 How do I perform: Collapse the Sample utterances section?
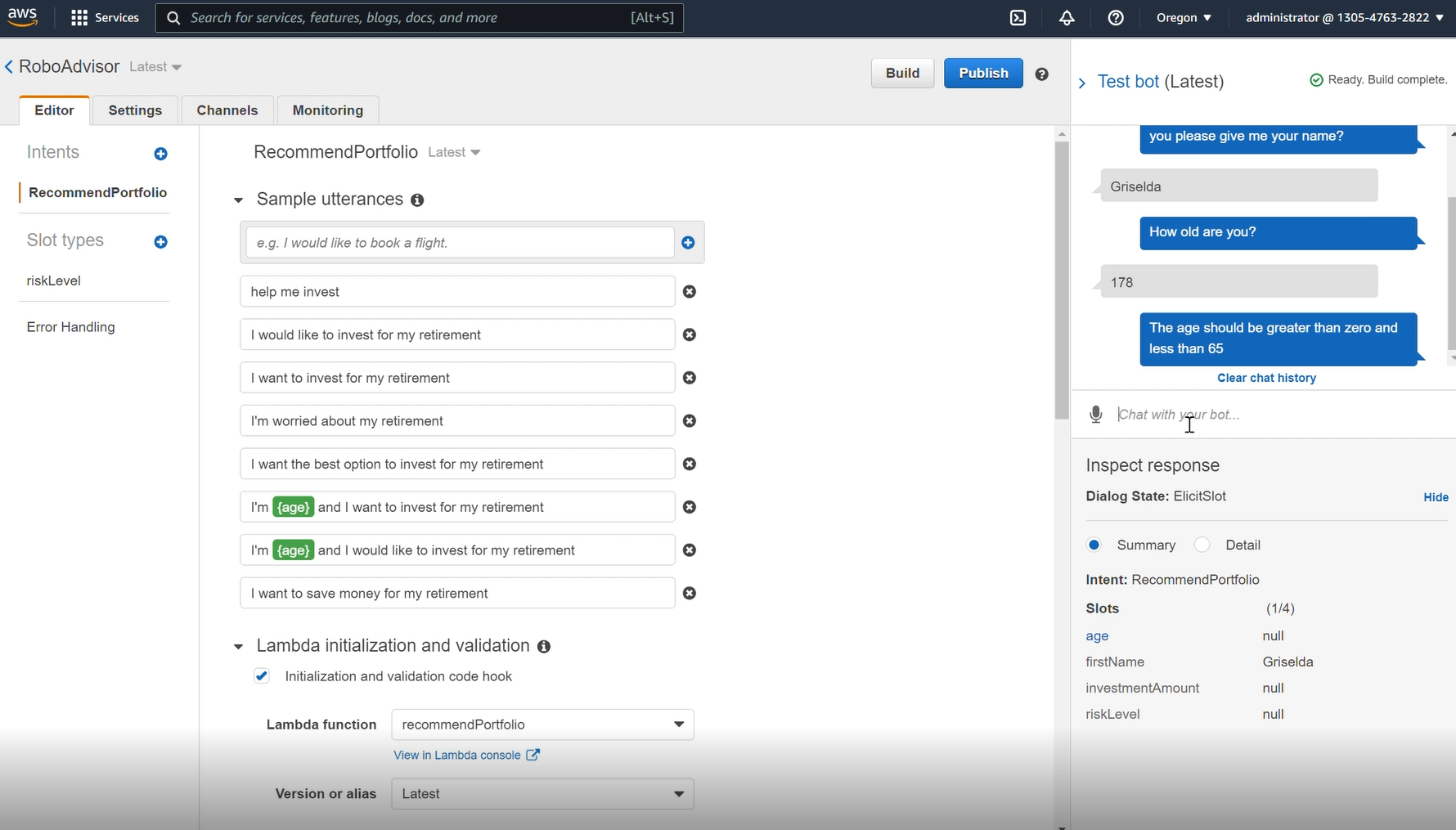click(x=238, y=200)
